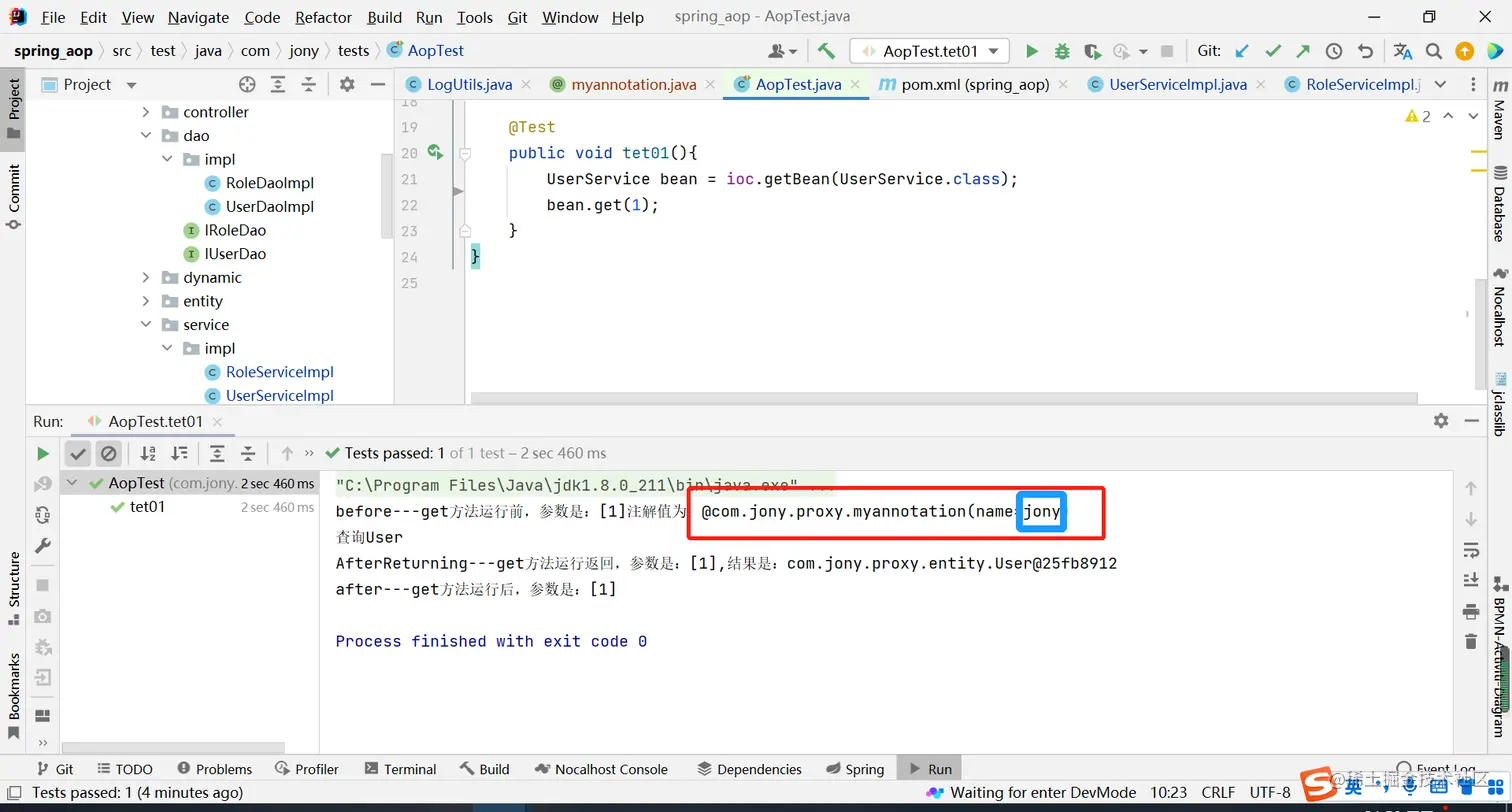Clear console output with trash icon
This screenshot has height=812, width=1512.
click(x=1470, y=641)
